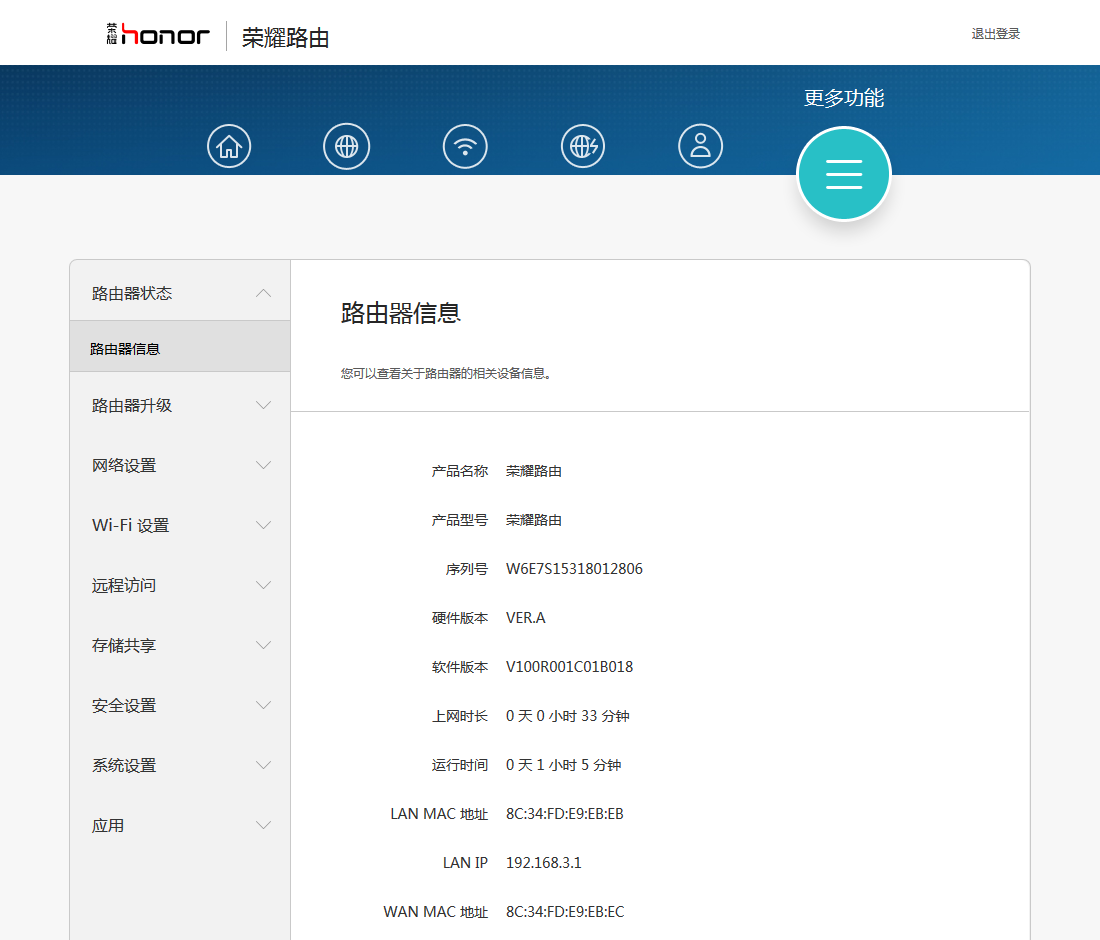Open the user account person icon
The height and width of the screenshot is (940, 1100).
700,147
